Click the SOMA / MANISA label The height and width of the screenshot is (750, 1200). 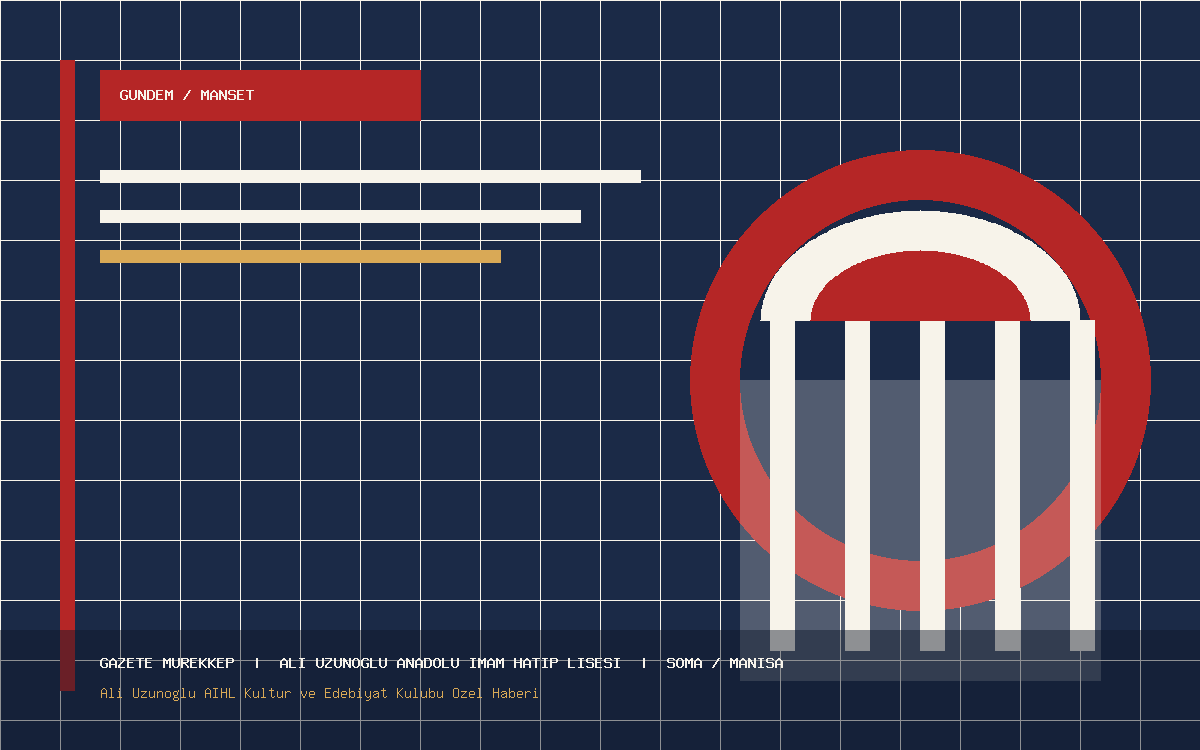point(725,663)
